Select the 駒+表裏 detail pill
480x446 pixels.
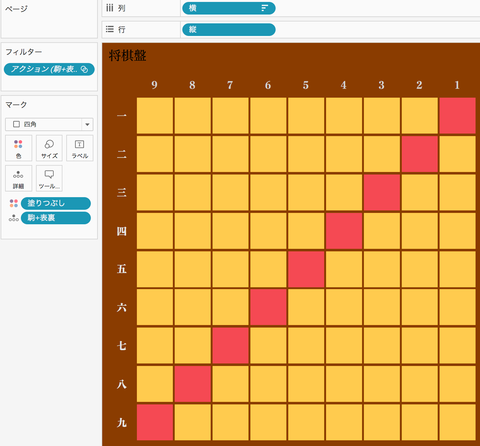[56, 218]
